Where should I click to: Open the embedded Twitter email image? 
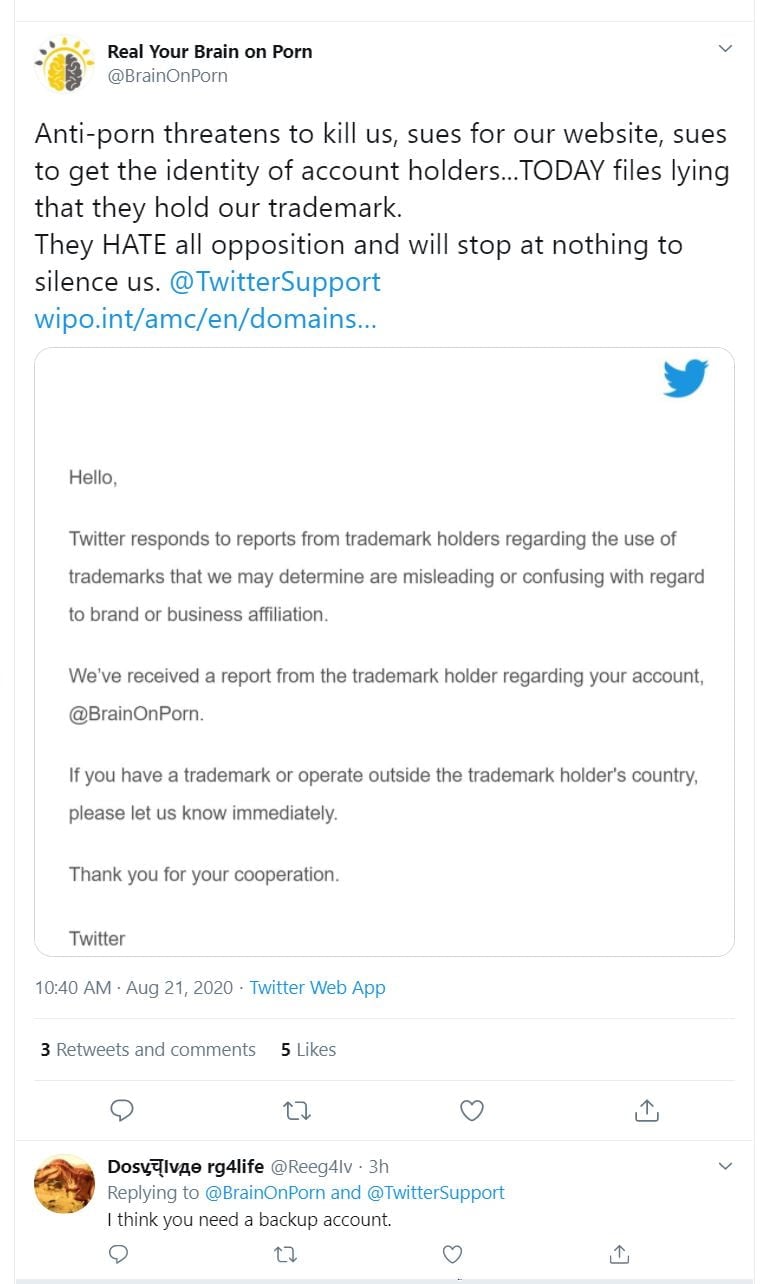(384, 651)
